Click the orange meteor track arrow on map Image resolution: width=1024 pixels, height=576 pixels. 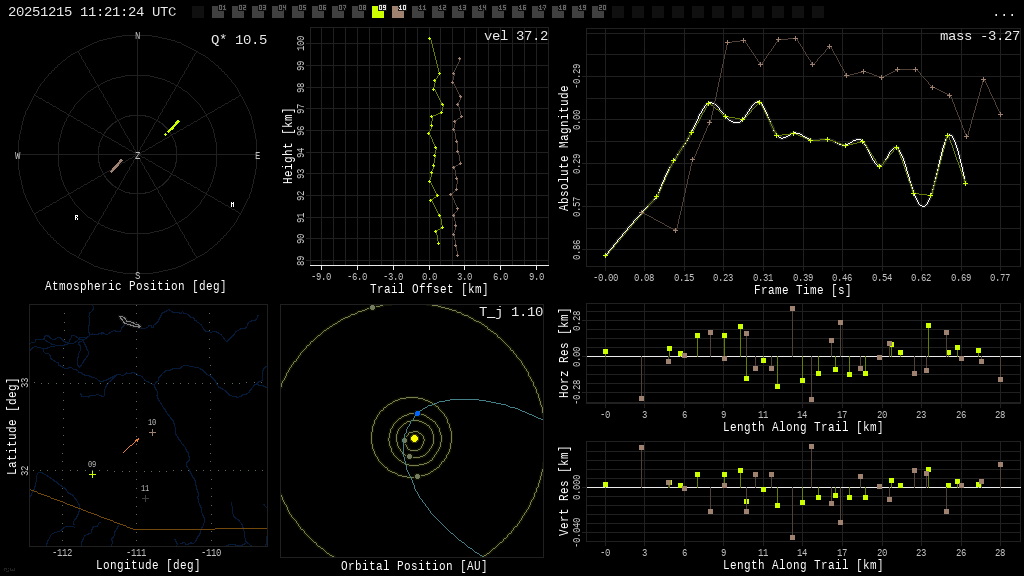pyautogui.click(x=131, y=445)
